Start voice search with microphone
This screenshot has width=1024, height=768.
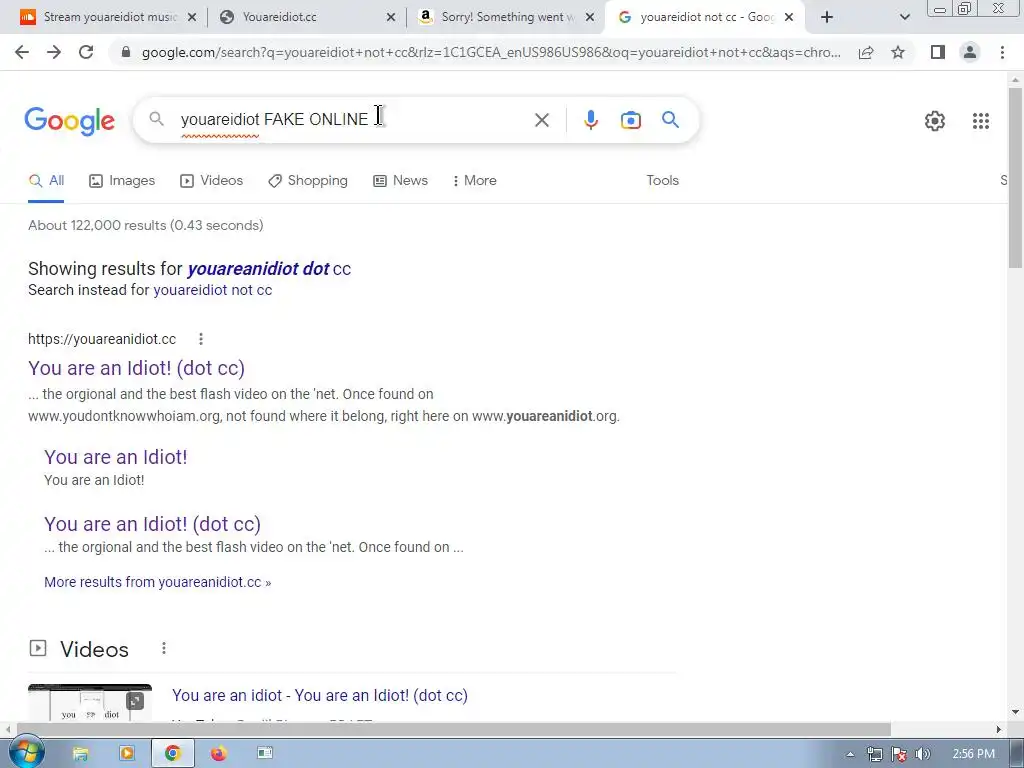pyautogui.click(x=590, y=120)
